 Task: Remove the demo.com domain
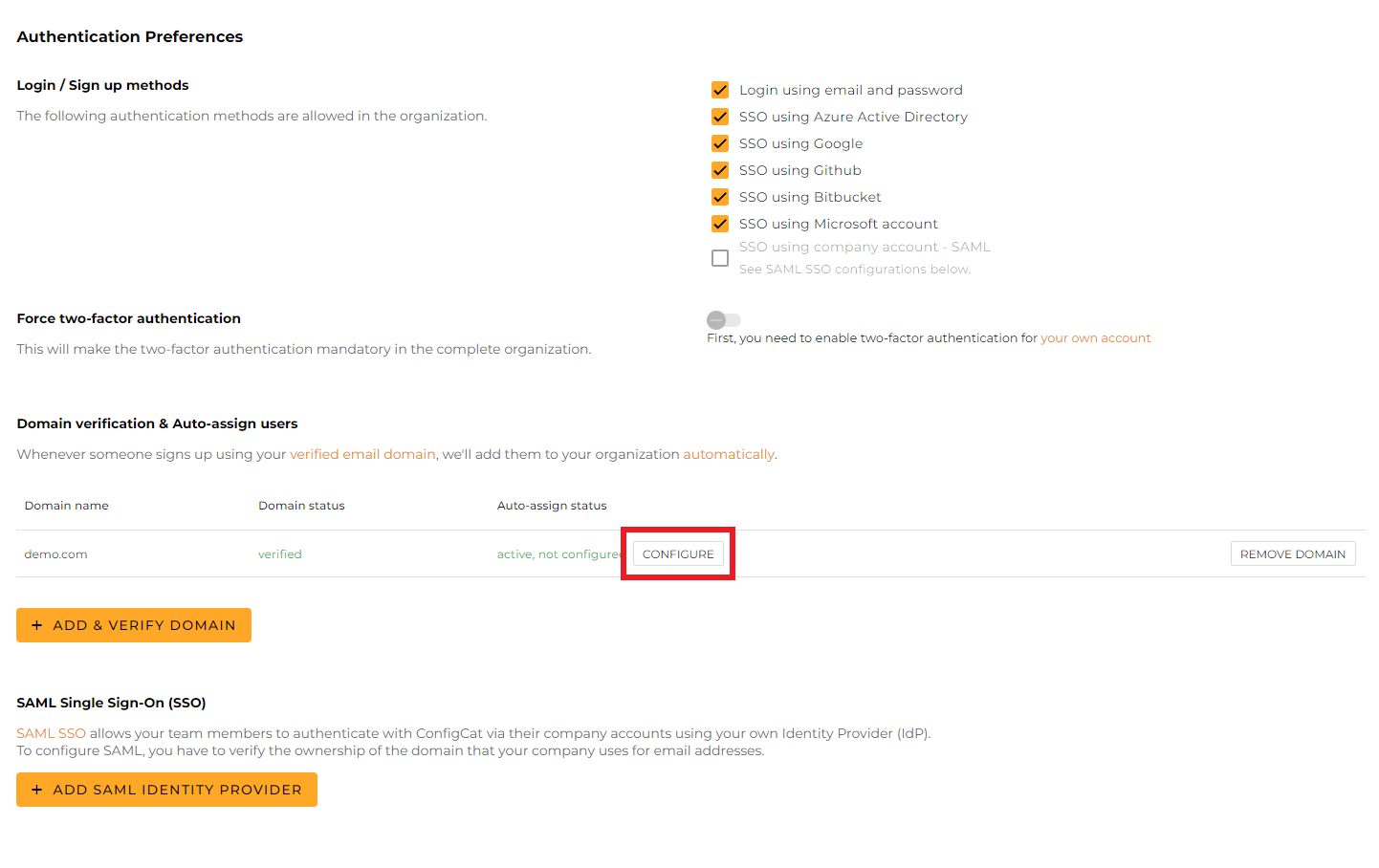pyautogui.click(x=1293, y=553)
